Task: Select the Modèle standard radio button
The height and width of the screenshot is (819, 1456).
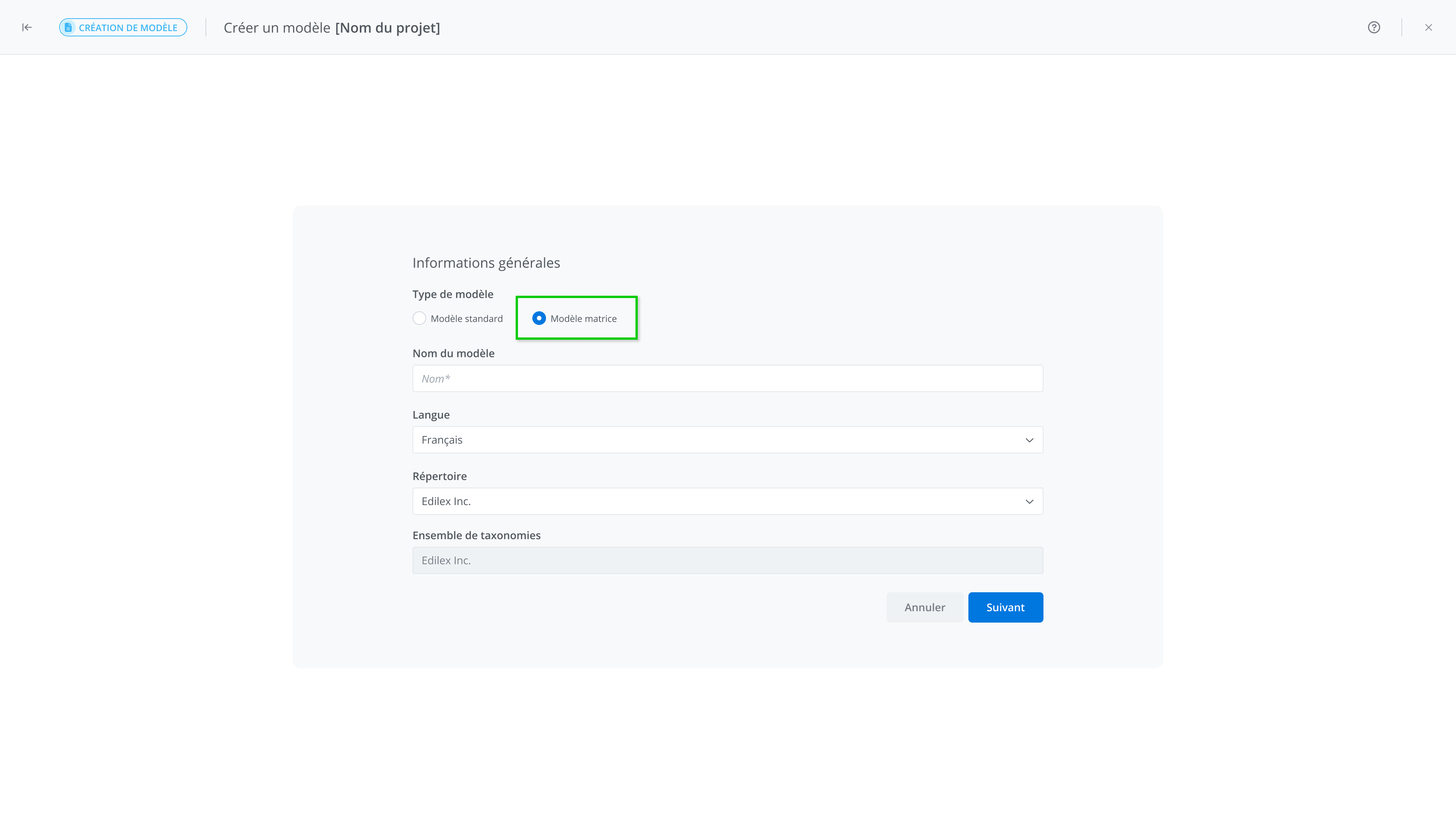Action: point(419,318)
